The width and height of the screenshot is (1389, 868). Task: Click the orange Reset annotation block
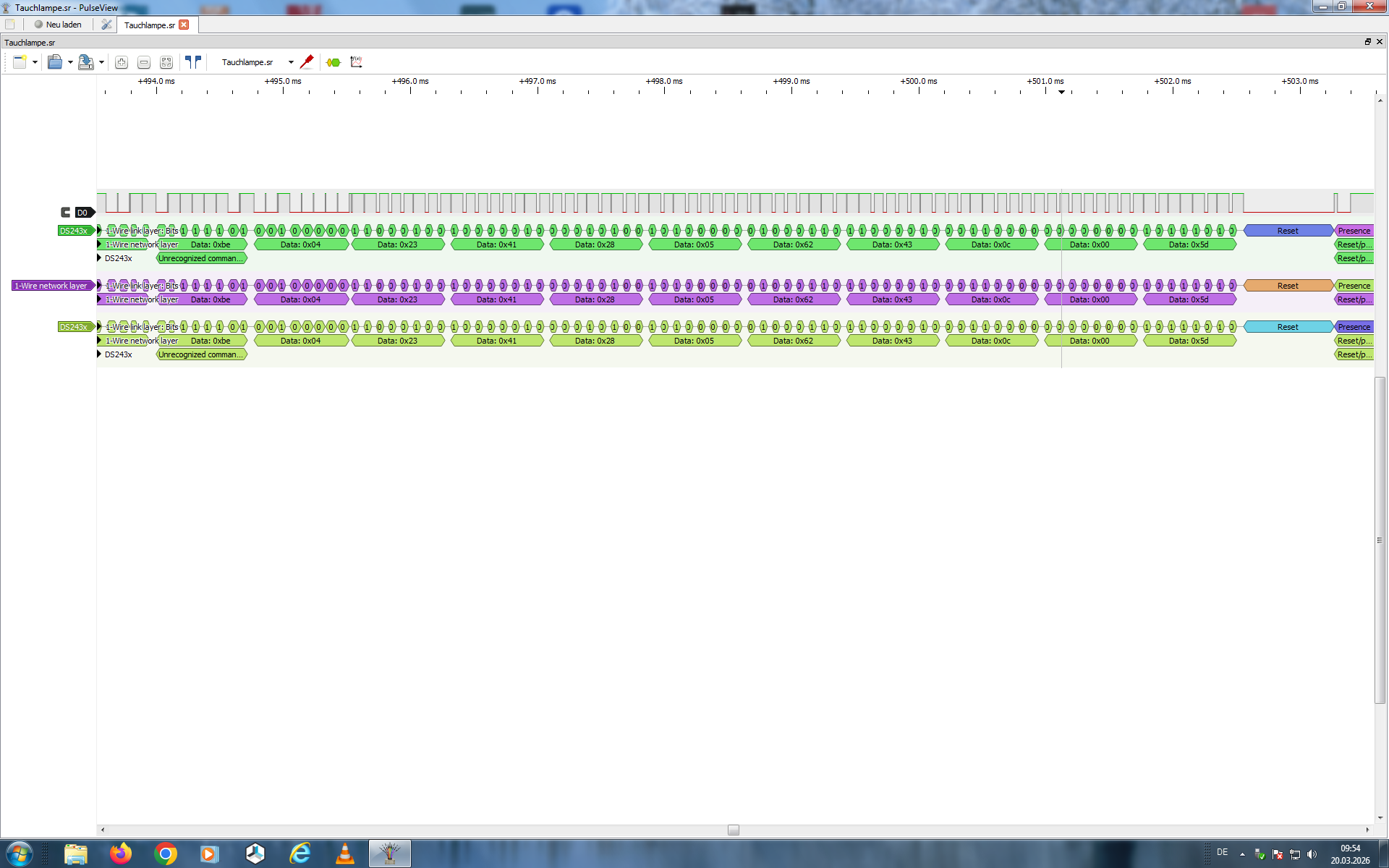coord(1288,286)
